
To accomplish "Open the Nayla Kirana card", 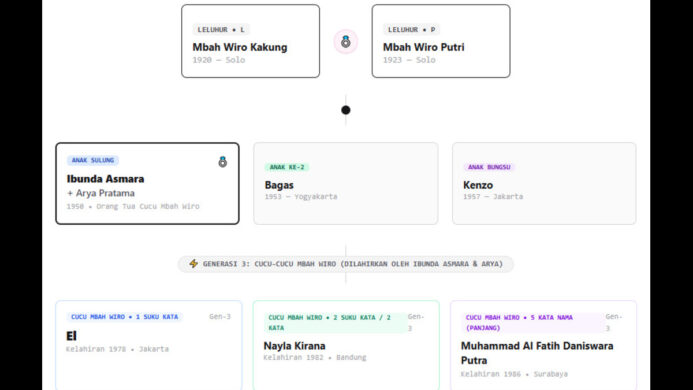I will [346, 345].
